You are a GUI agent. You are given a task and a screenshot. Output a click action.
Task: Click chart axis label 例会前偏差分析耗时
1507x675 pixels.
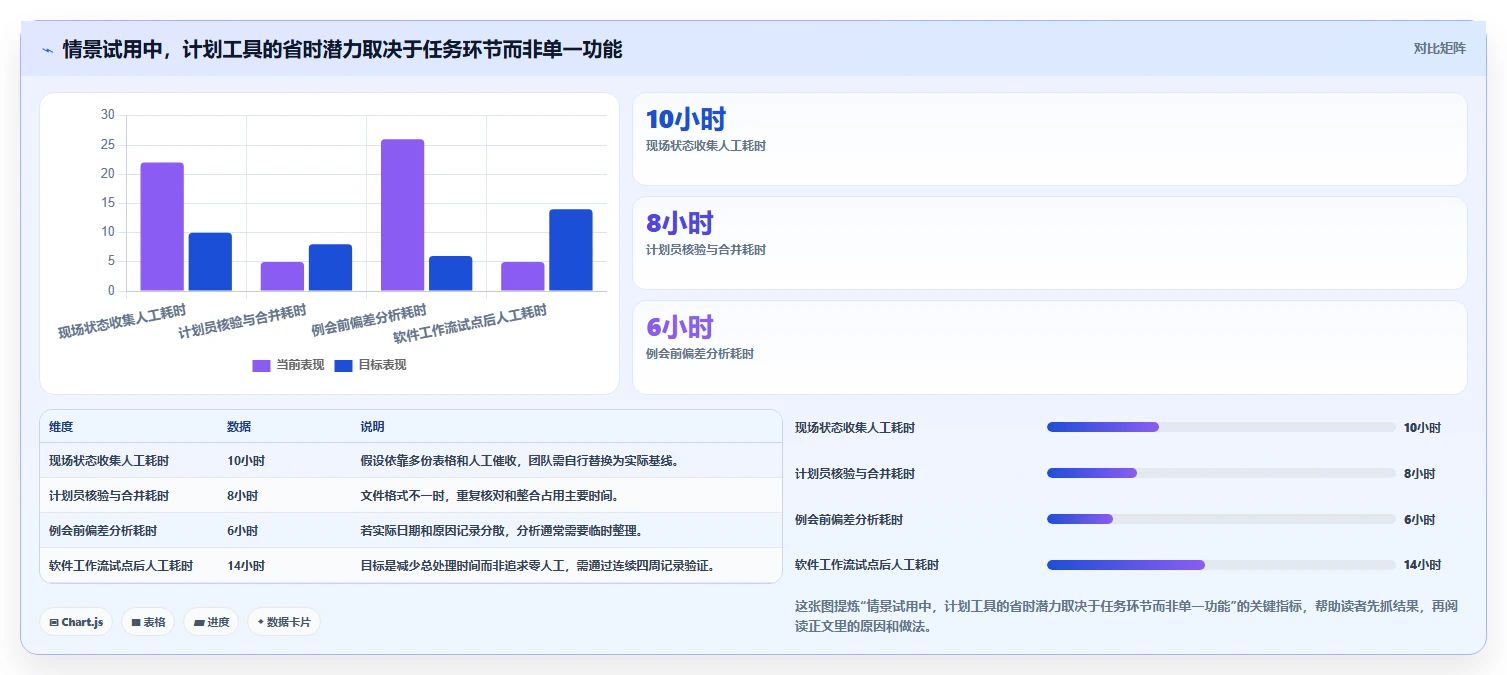click(370, 320)
